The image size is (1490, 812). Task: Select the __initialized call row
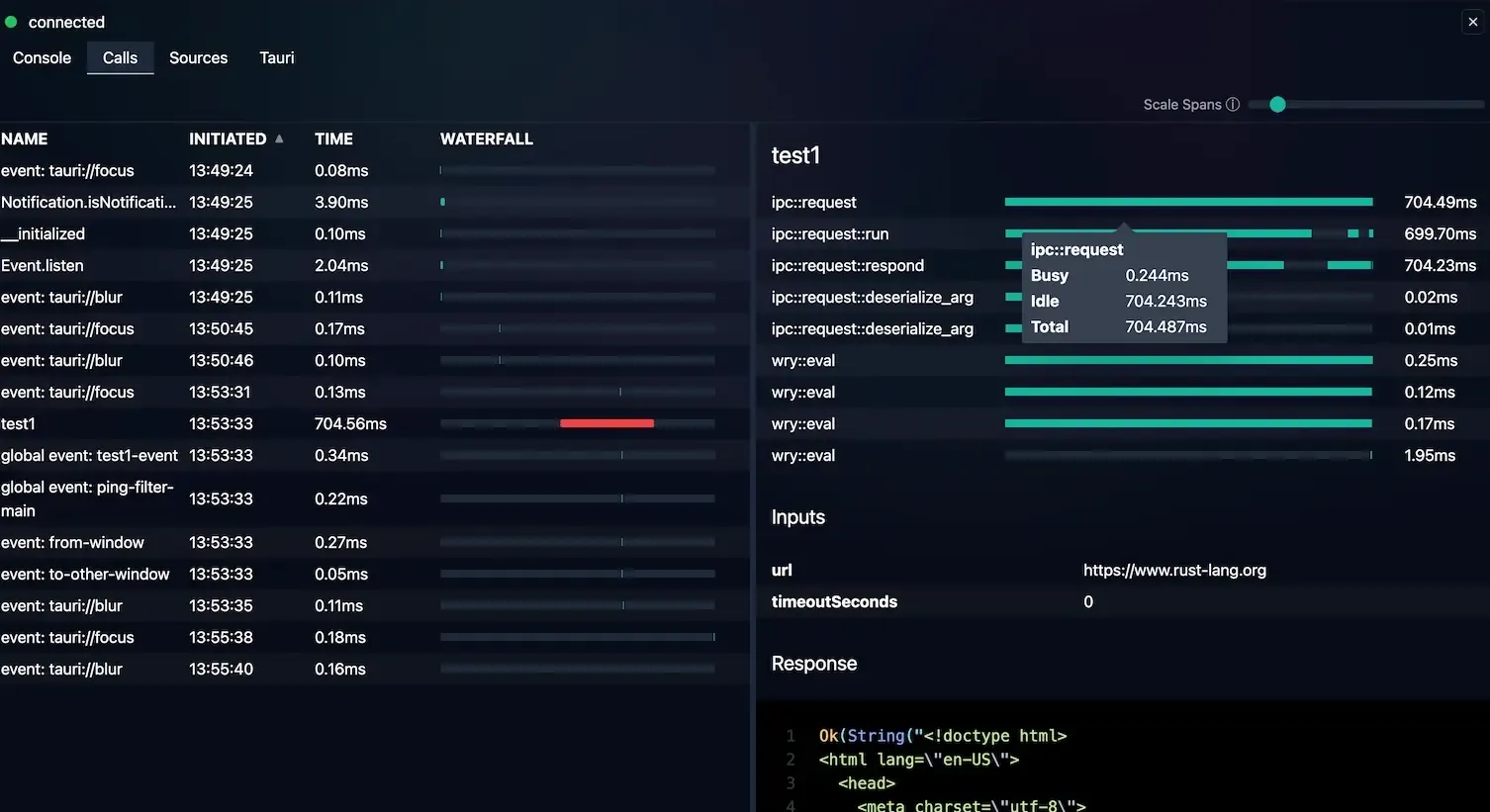coord(374,233)
